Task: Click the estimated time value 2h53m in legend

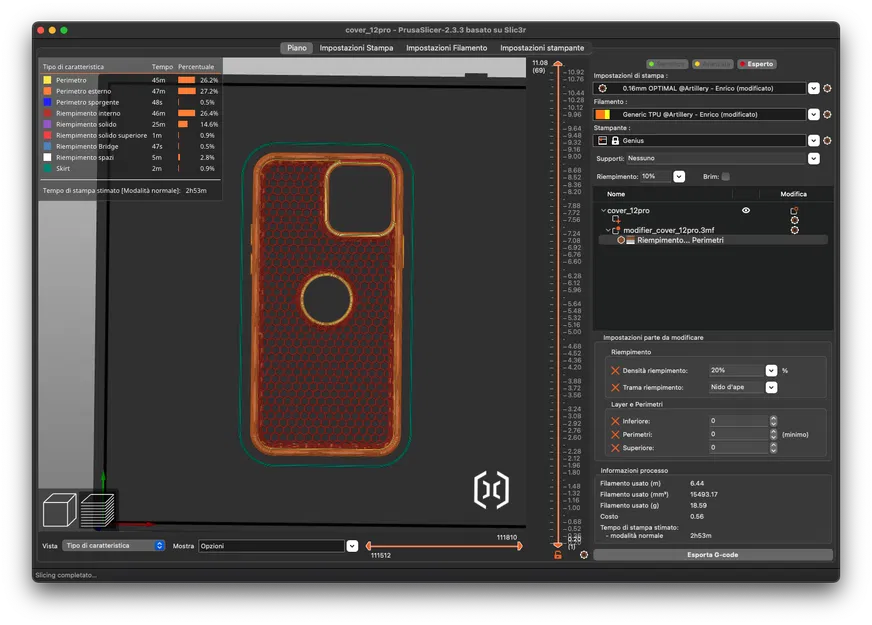Action: tap(196, 191)
